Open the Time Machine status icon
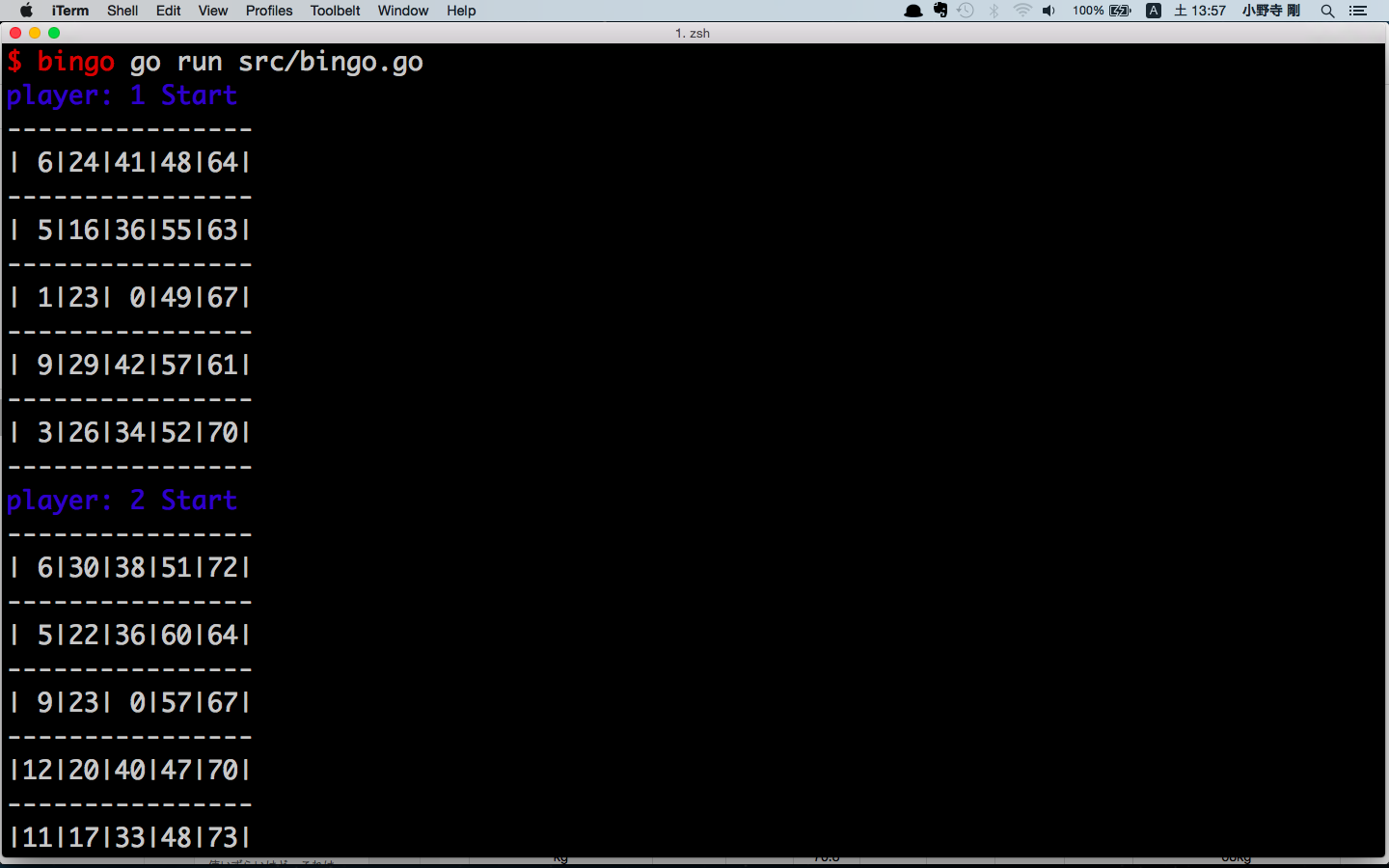The image size is (1389, 868). click(966, 11)
